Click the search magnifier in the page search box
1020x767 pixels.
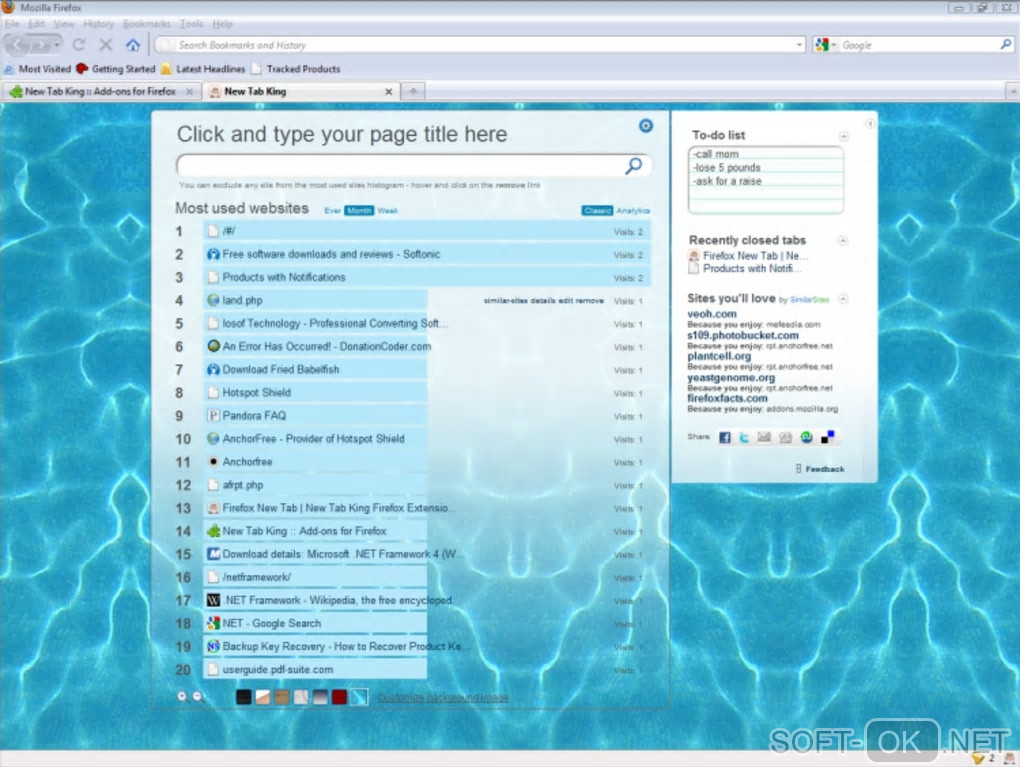(x=634, y=166)
